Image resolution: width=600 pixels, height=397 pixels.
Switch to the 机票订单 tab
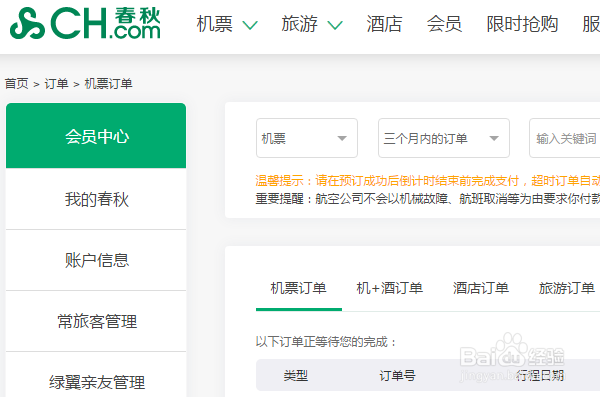point(298,288)
